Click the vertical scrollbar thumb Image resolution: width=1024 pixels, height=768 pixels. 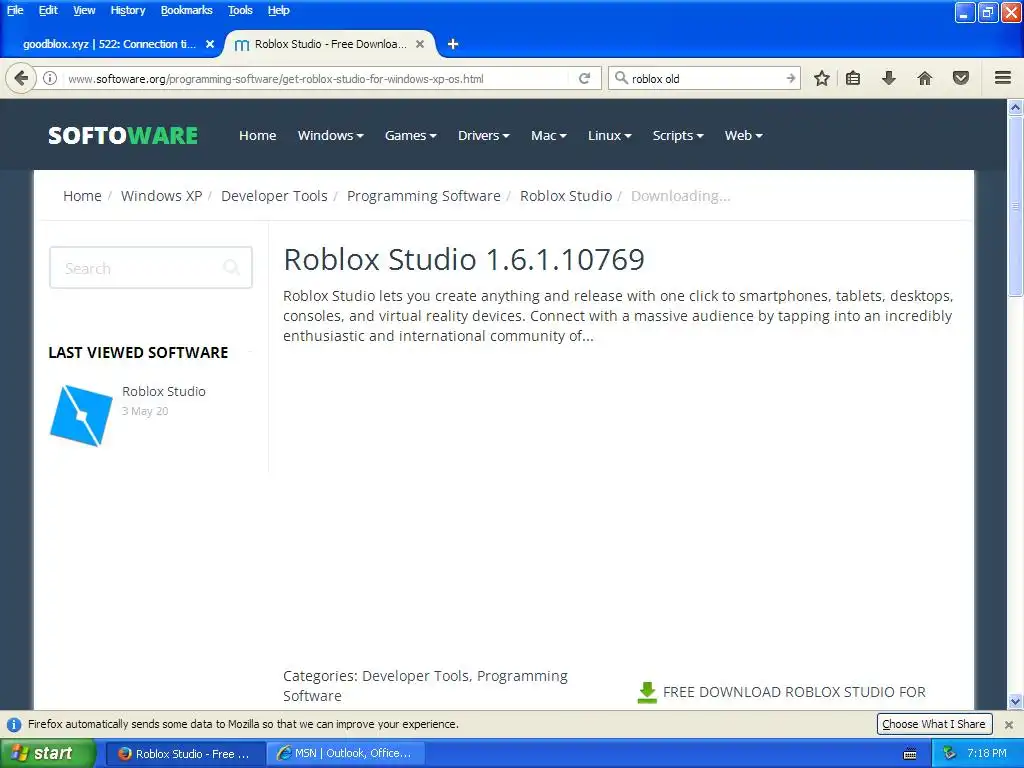[x=1015, y=206]
